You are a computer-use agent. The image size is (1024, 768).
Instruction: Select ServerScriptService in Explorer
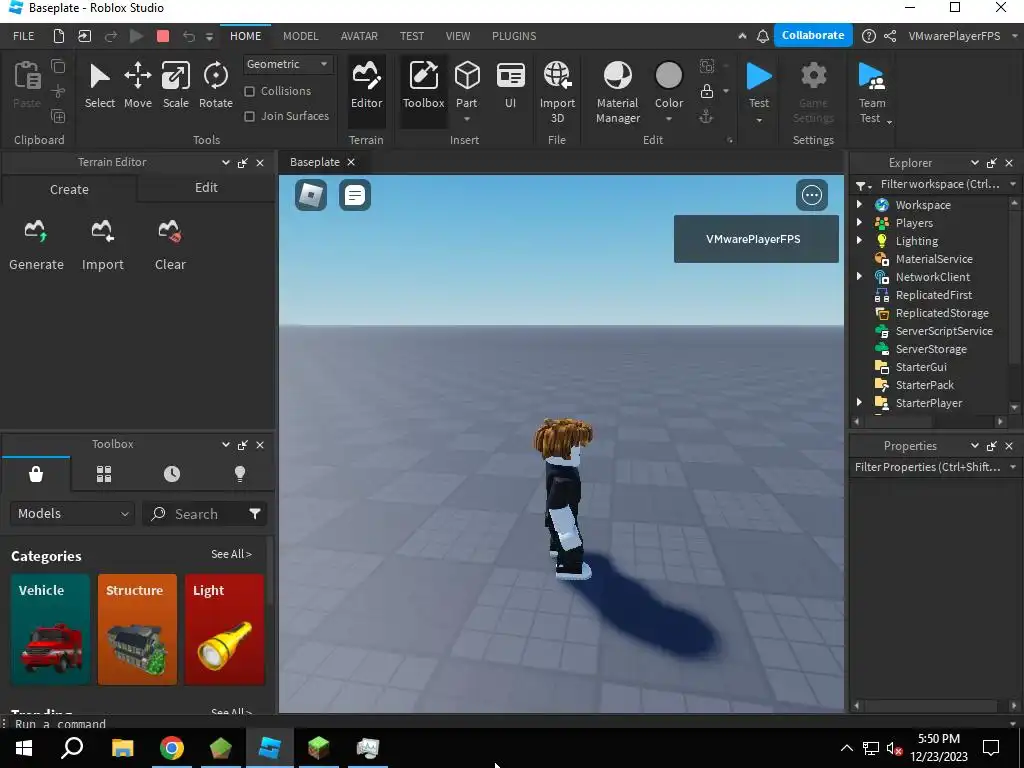tap(944, 331)
